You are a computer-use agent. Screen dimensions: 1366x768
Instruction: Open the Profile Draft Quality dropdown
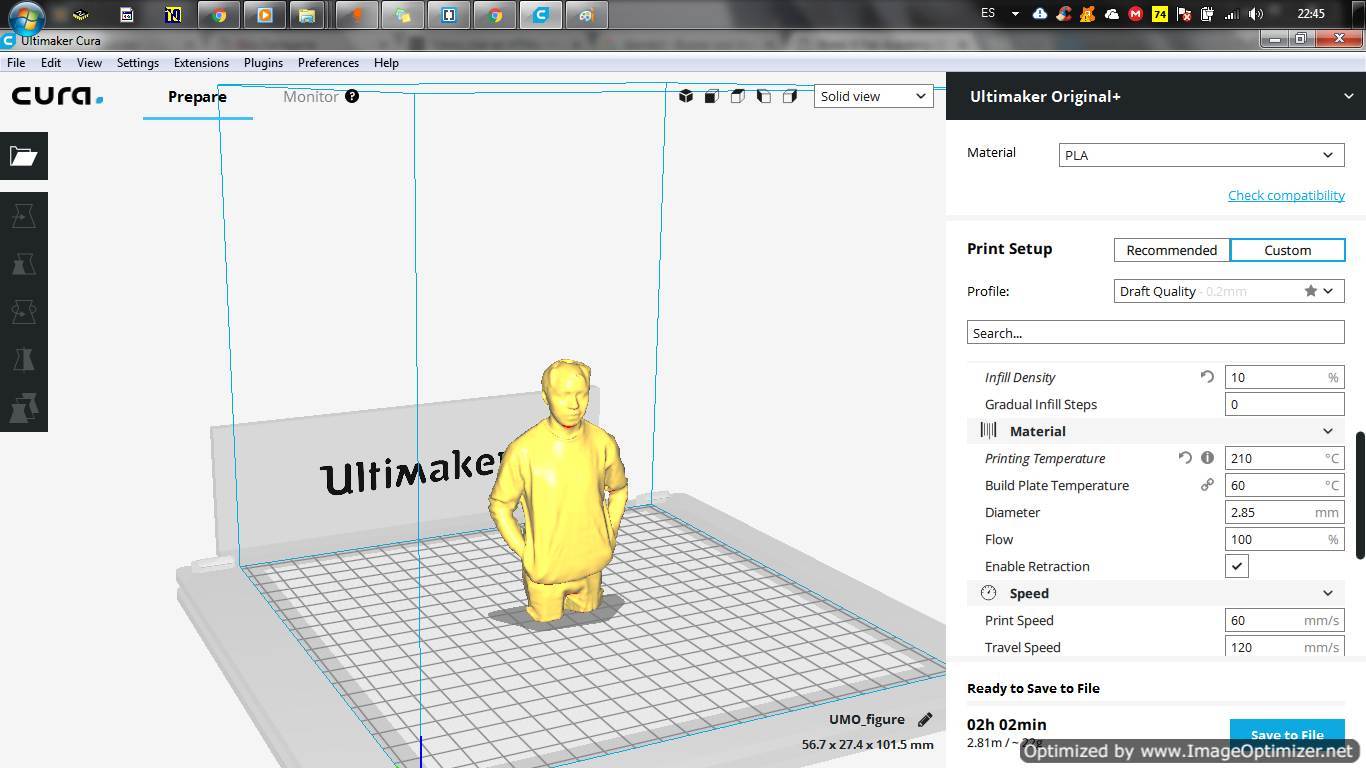1229,291
